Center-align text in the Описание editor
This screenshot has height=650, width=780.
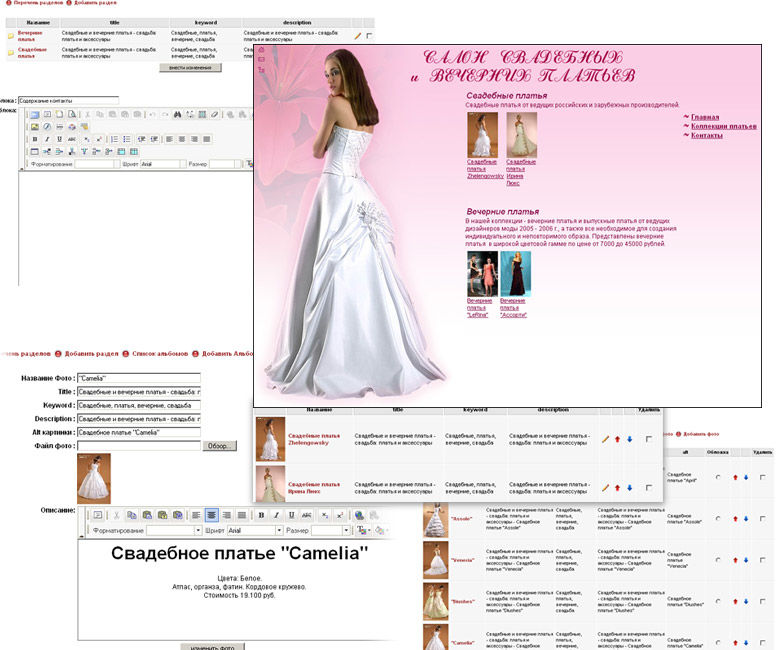tap(212, 515)
